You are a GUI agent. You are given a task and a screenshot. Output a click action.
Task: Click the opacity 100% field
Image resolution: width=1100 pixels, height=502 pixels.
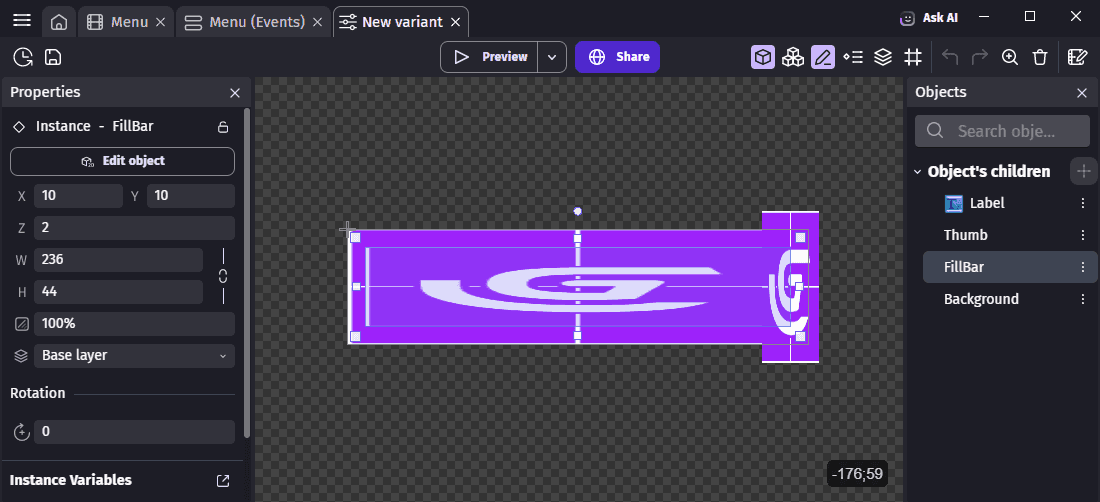(x=134, y=324)
